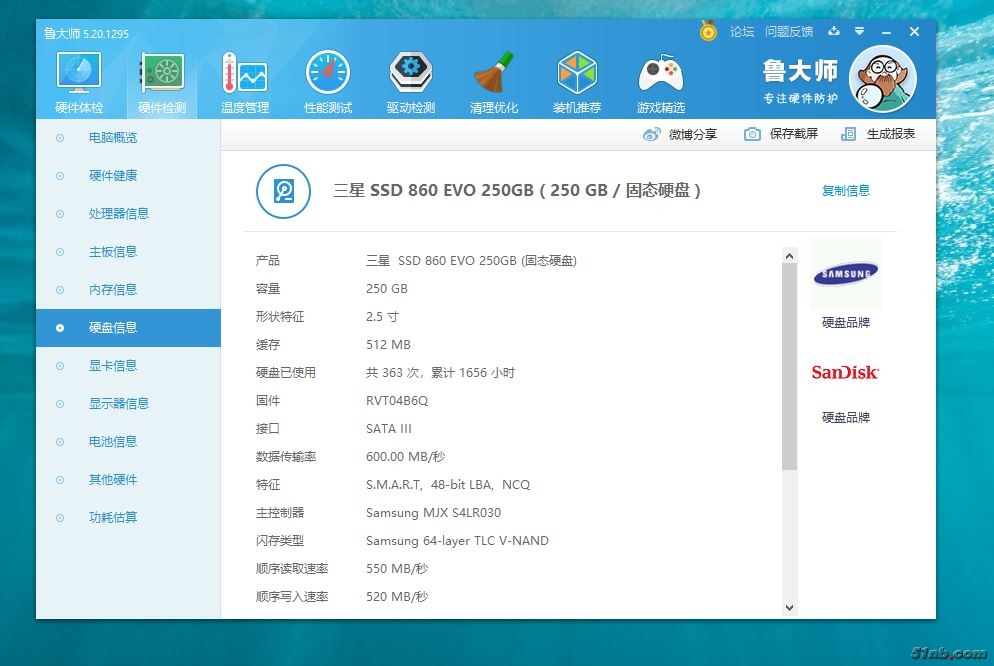Click 生成报表 to generate report
The width and height of the screenshot is (994, 666).
(x=878, y=134)
